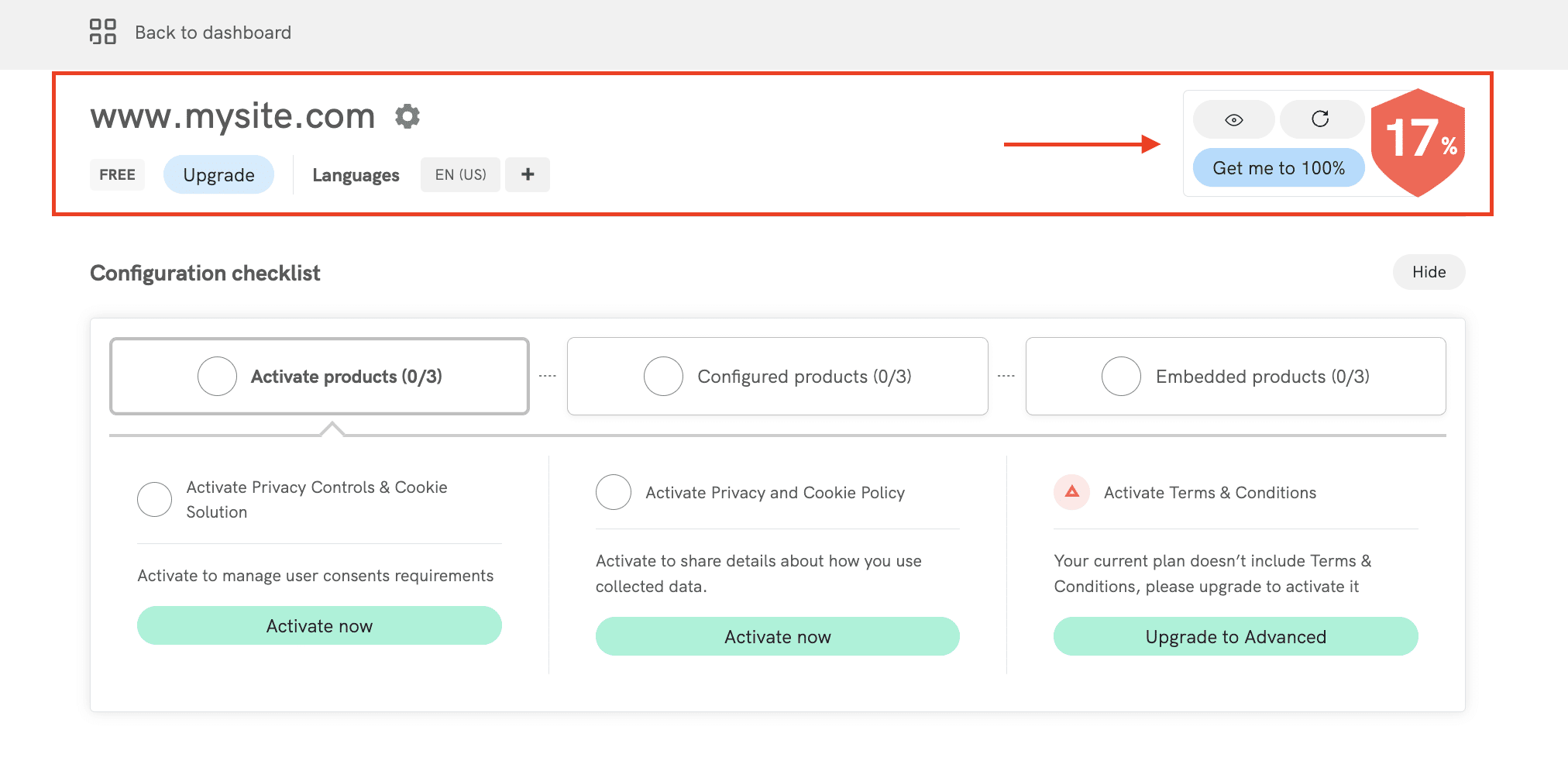Add a new language with the plus icon
1568x761 pixels.
[528, 174]
